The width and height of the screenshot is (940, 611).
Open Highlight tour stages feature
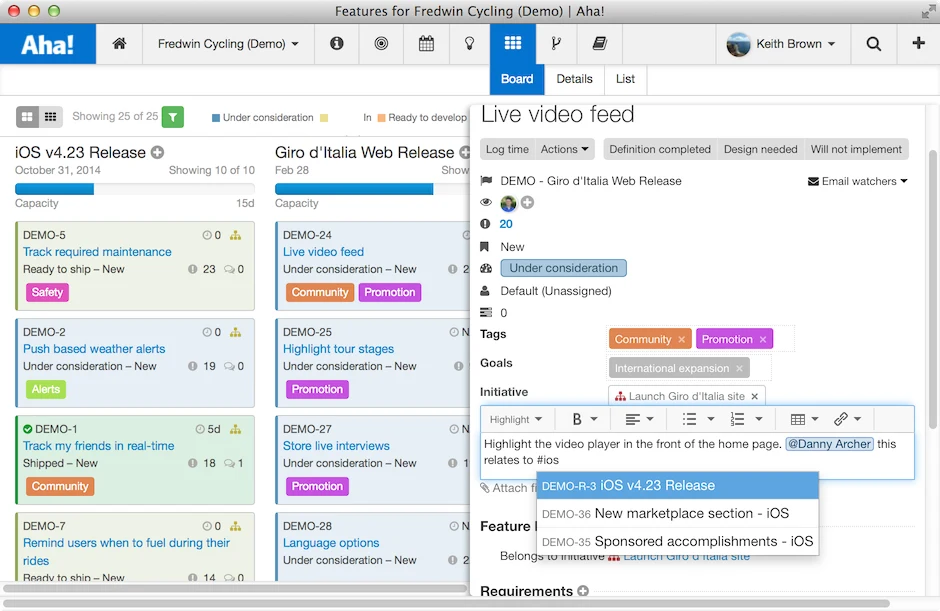coord(338,349)
